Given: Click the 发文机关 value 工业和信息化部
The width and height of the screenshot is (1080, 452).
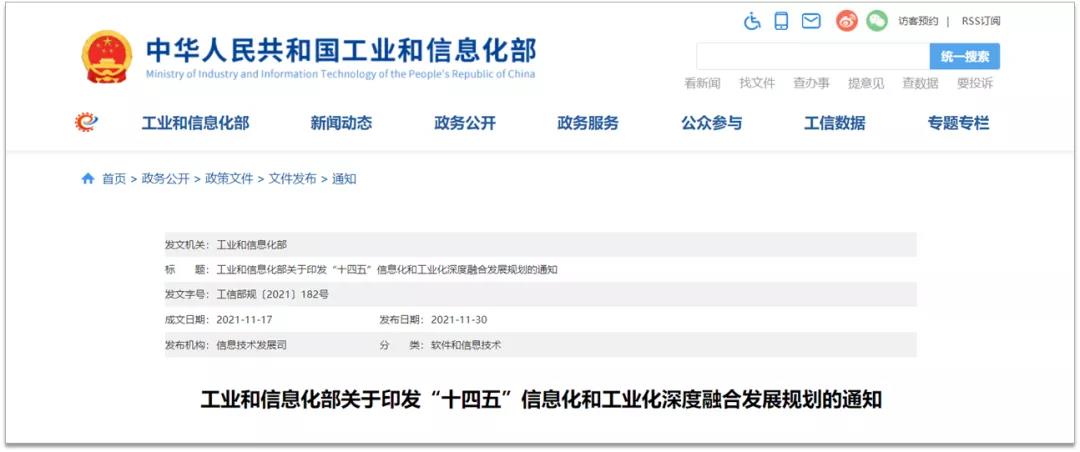Looking at the screenshot, I should [251, 245].
